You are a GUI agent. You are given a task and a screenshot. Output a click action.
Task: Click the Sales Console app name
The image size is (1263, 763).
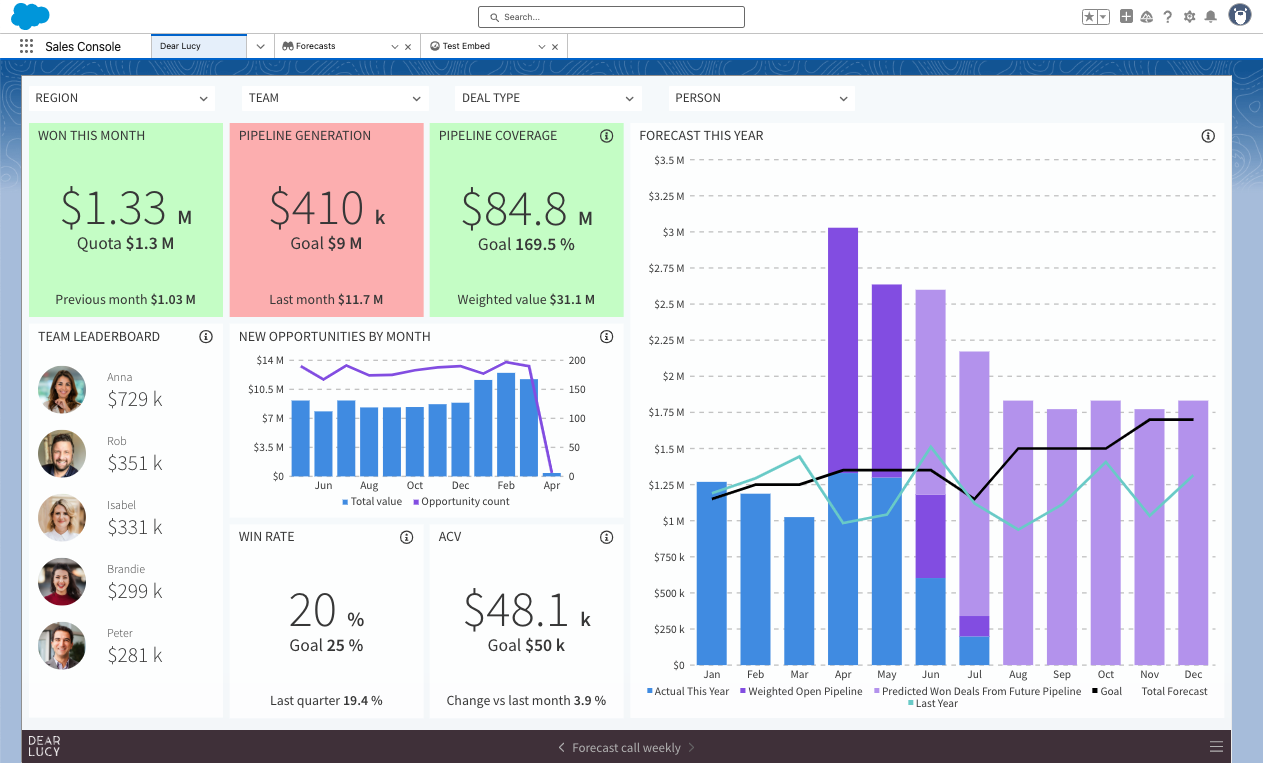click(83, 47)
